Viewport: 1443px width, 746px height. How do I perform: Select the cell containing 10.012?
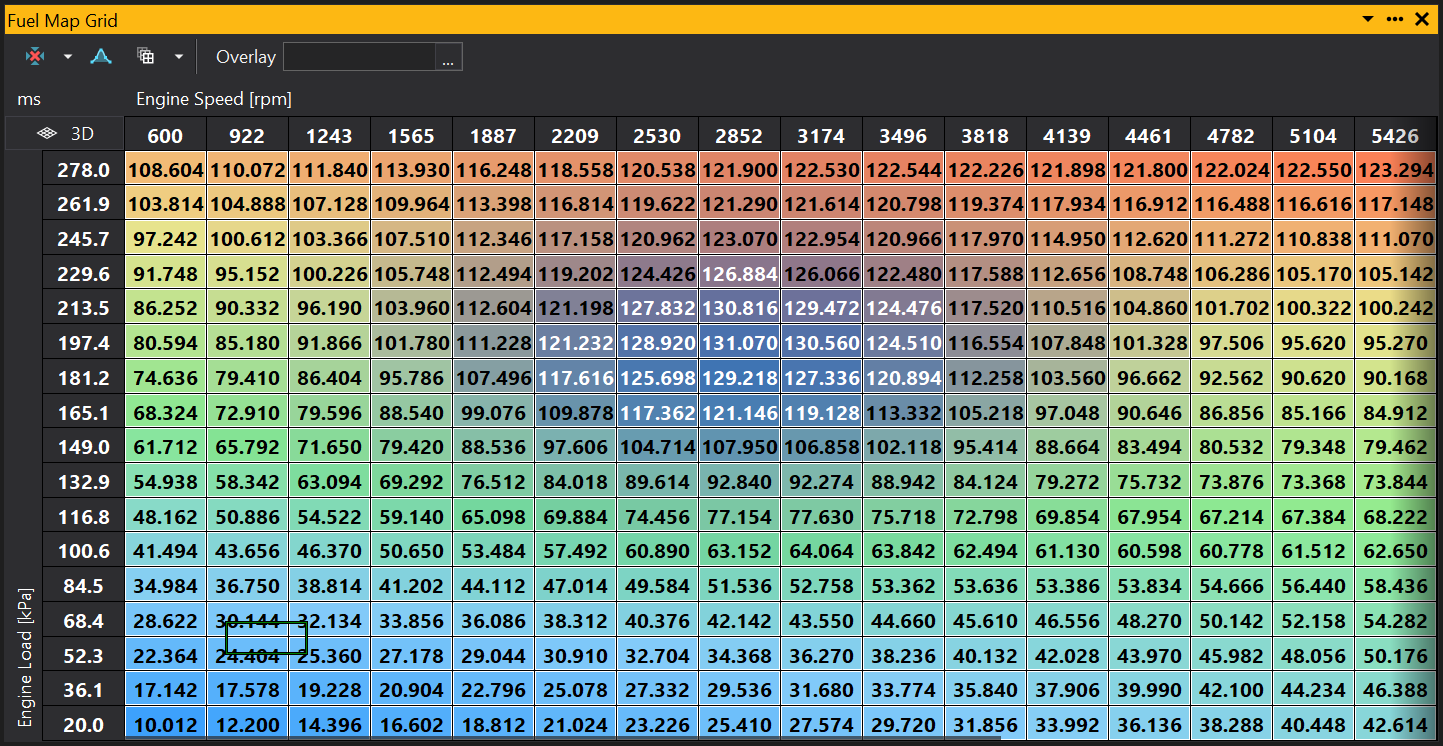(x=165, y=725)
